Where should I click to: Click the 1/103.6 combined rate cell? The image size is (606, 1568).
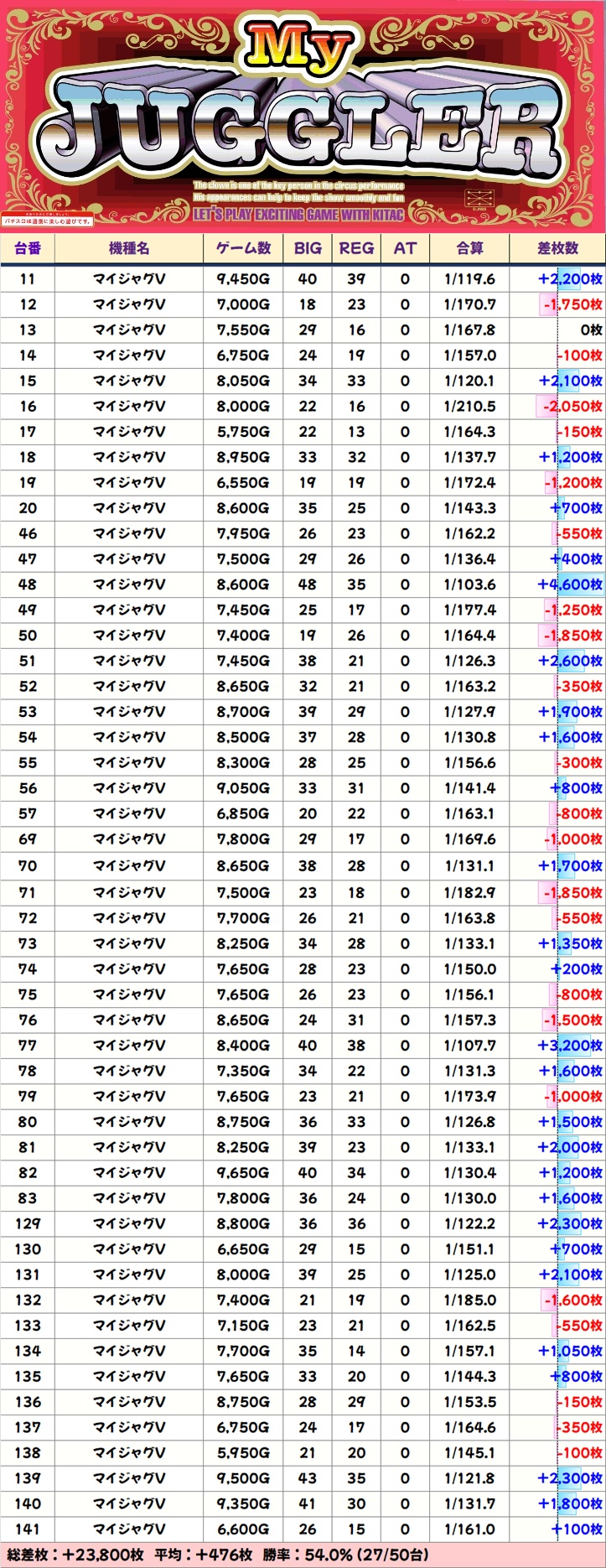click(x=469, y=584)
